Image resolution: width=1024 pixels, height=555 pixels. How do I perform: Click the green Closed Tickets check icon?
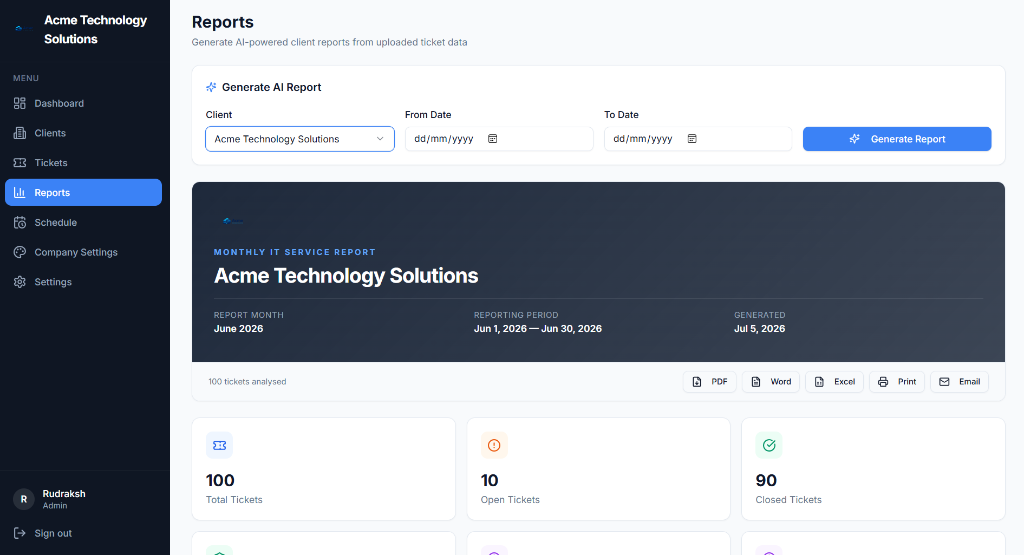769,445
